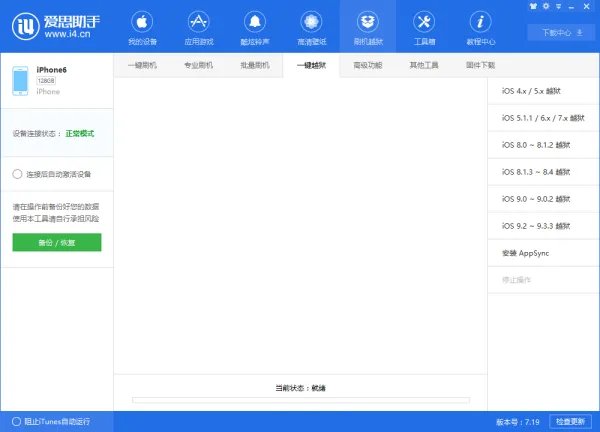600x432 pixels.
Task: Switch to the 专业刷机 tab
Action: tap(198, 65)
